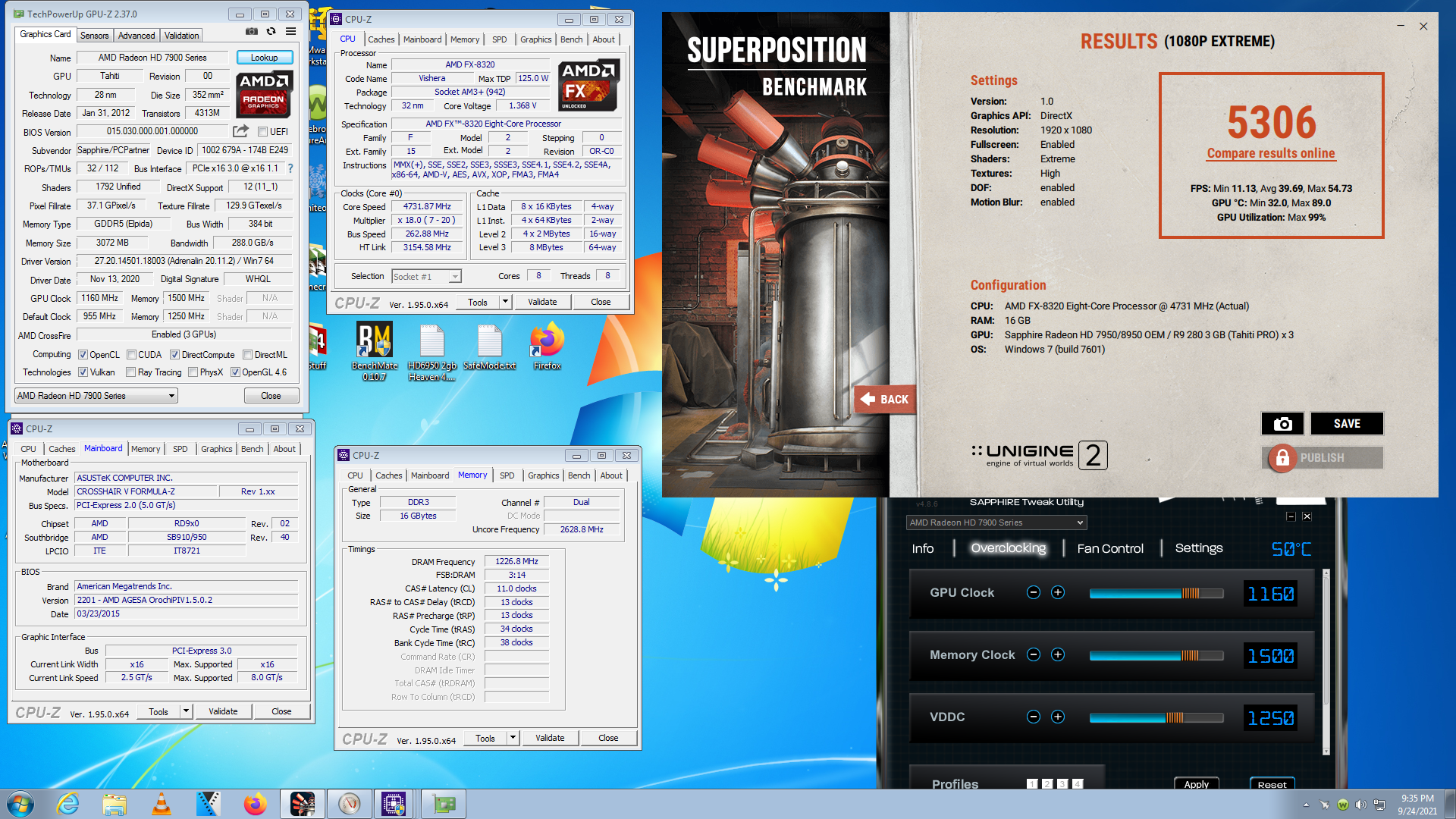Viewport: 1456px width, 819px height.
Task: Select Sapphire profile slot 3
Action: click(1062, 784)
